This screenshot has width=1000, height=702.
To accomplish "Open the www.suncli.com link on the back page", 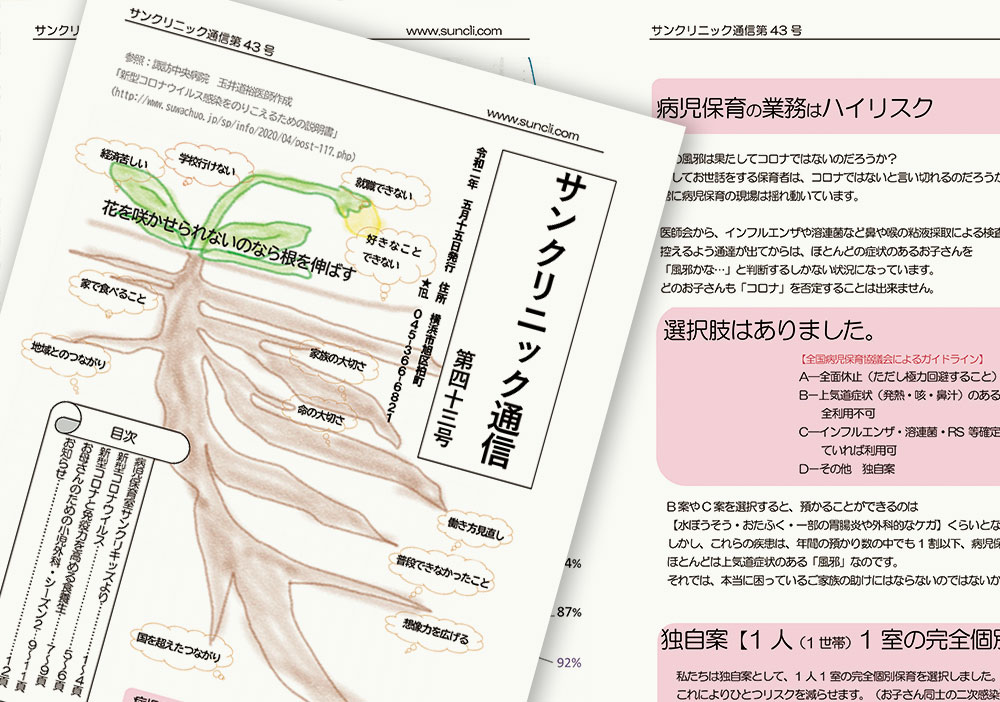I will (453, 31).
